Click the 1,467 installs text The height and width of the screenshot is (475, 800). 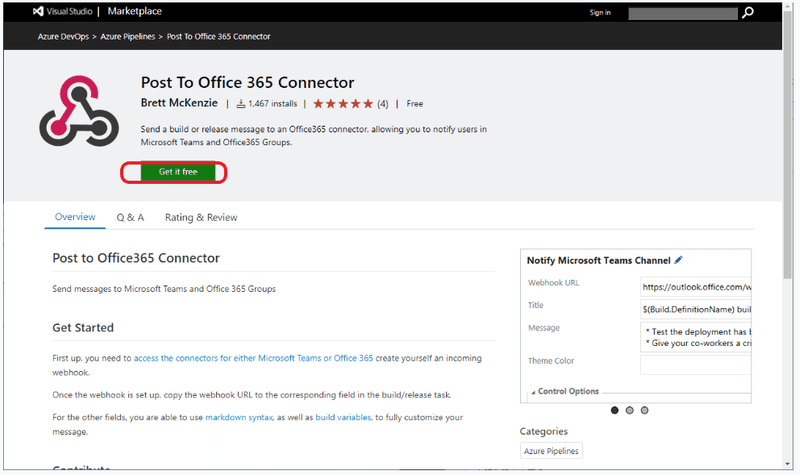point(272,104)
